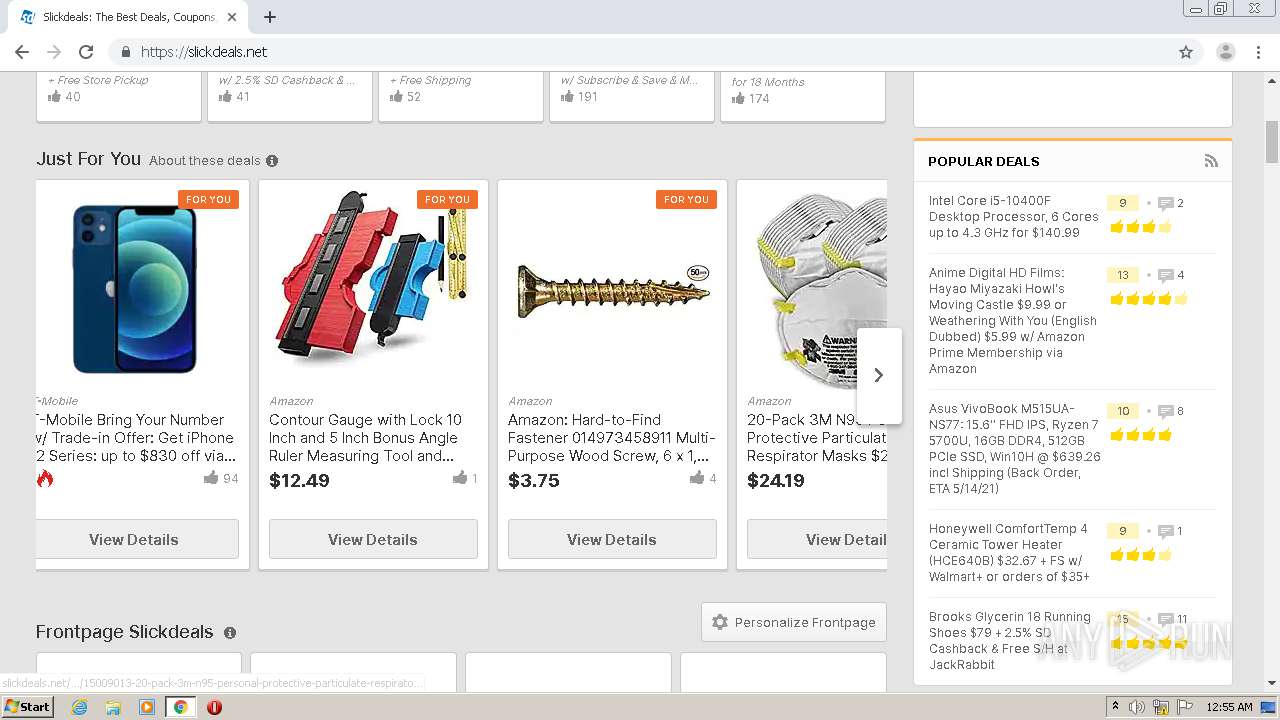Click the iPhone product image
The image size is (1280, 720).
[x=135, y=289]
